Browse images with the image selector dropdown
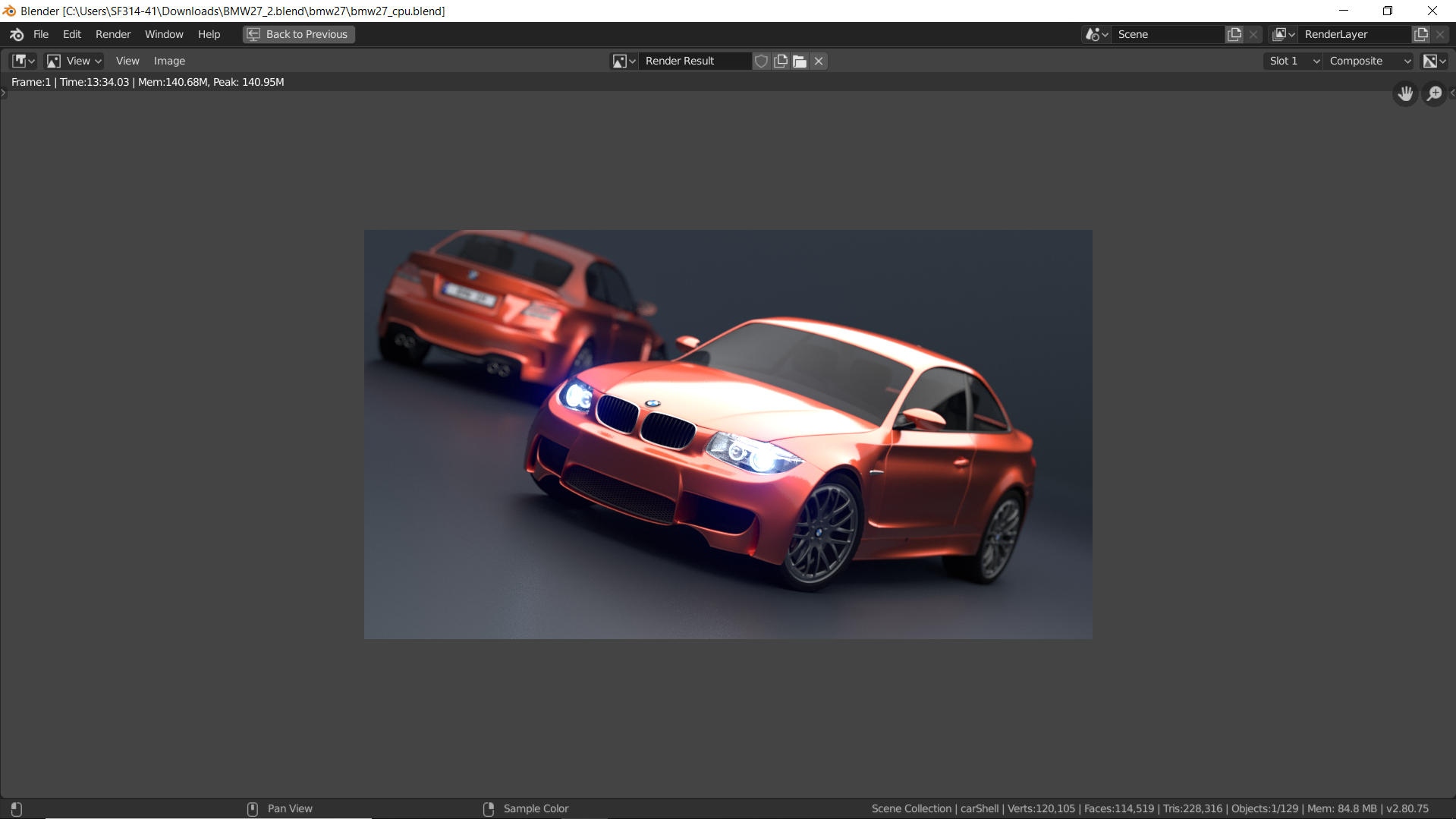Image resolution: width=1456 pixels, height=819 pixels. coord(624,61)
